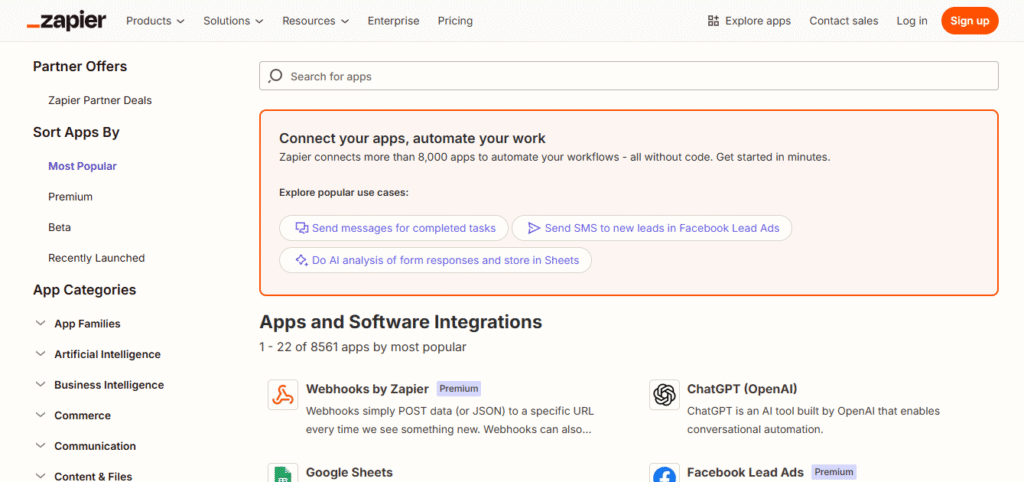Click the orange Sign up button
Screen dimensions: 1024x482
[x=970, y=21]
